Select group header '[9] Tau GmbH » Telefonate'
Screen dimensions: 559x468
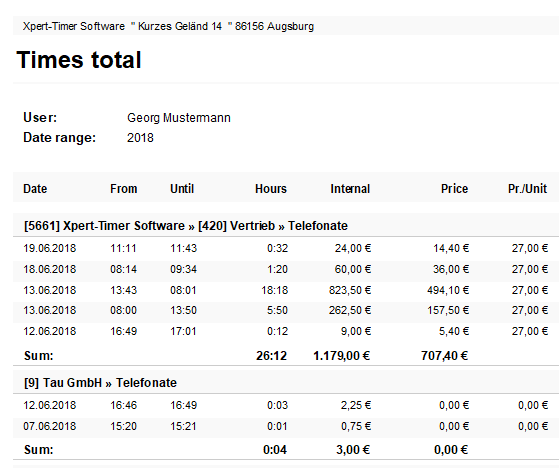pos(100,383)
